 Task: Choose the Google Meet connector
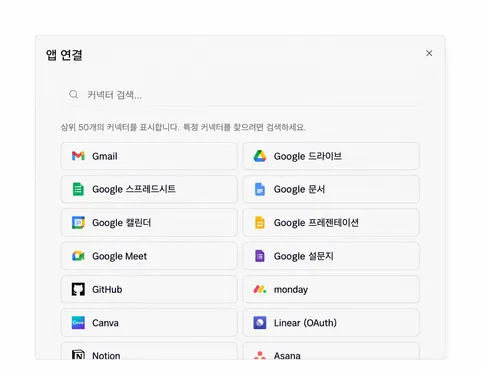point(149,256)
